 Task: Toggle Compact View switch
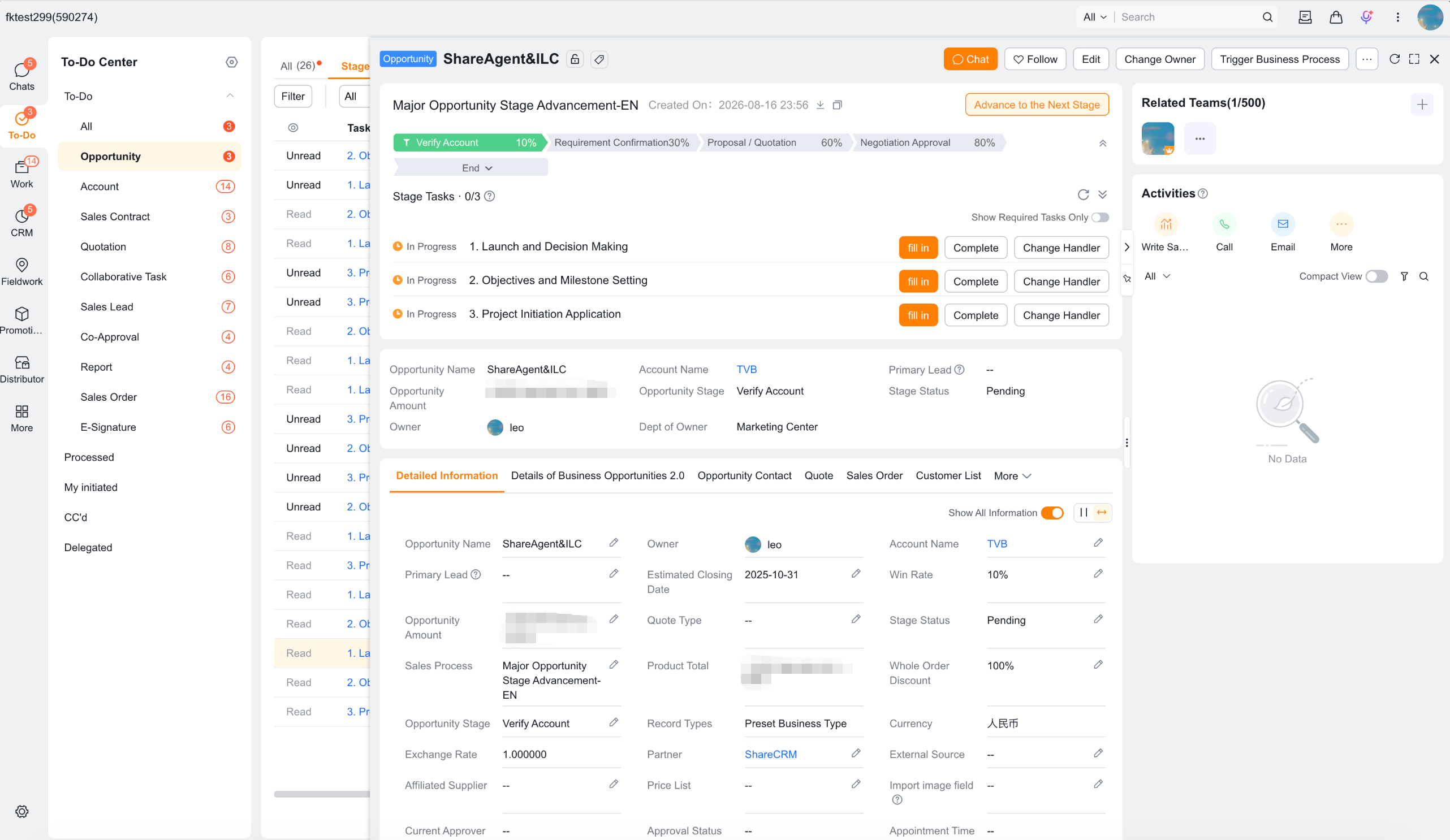pyautogui.click(x=1377, y=276)
